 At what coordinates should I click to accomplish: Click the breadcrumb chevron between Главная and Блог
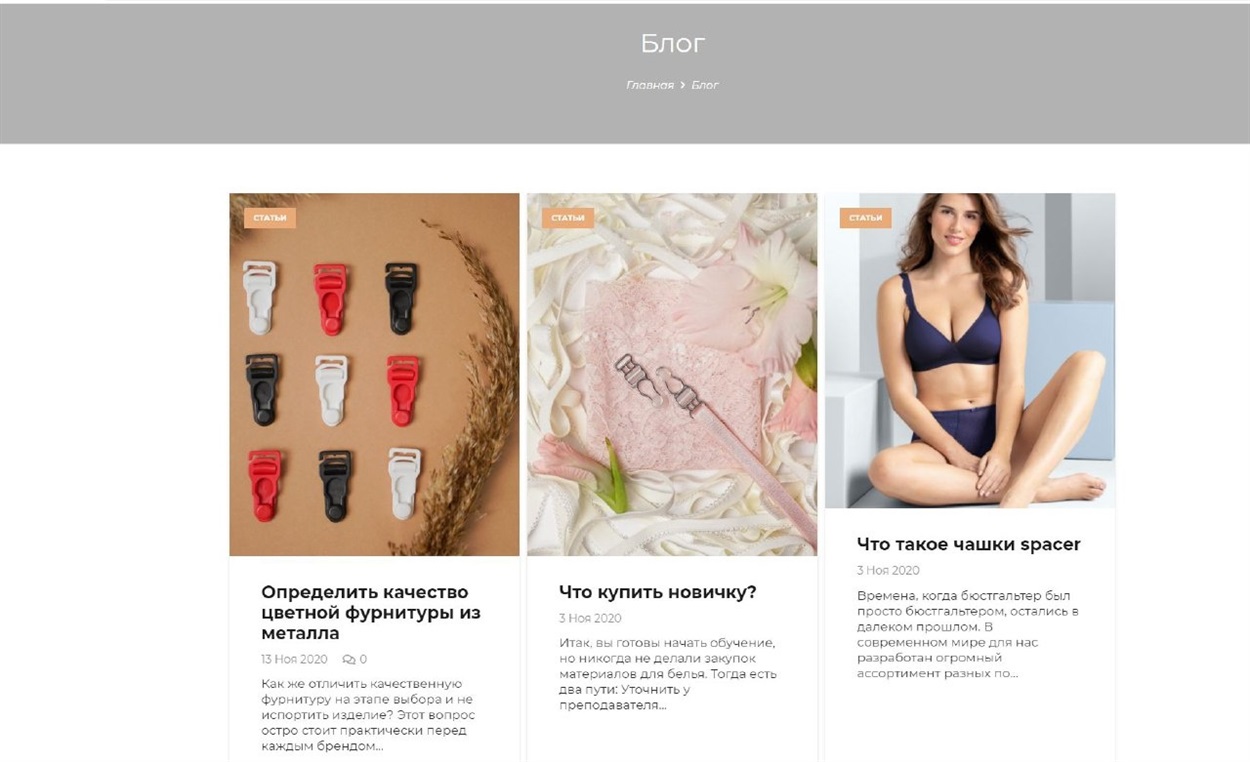[683, 85]
